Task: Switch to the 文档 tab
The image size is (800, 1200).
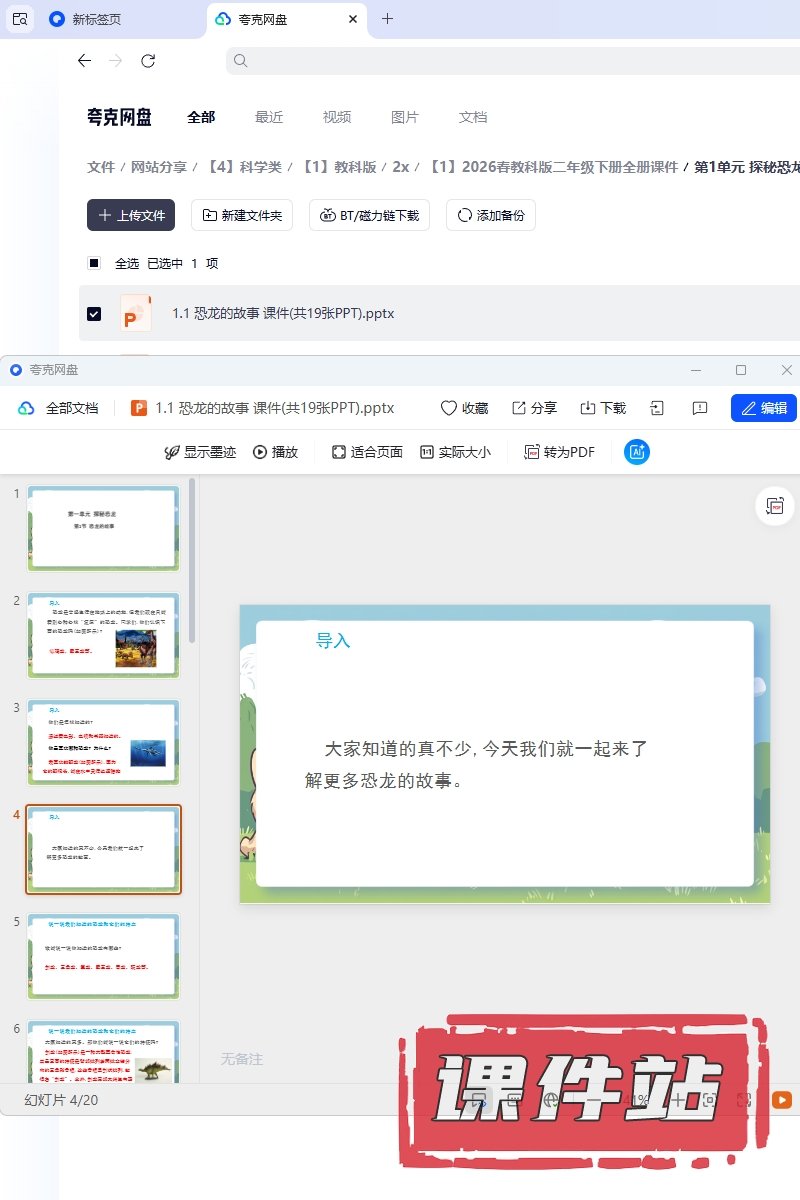Action: [473, 117]
